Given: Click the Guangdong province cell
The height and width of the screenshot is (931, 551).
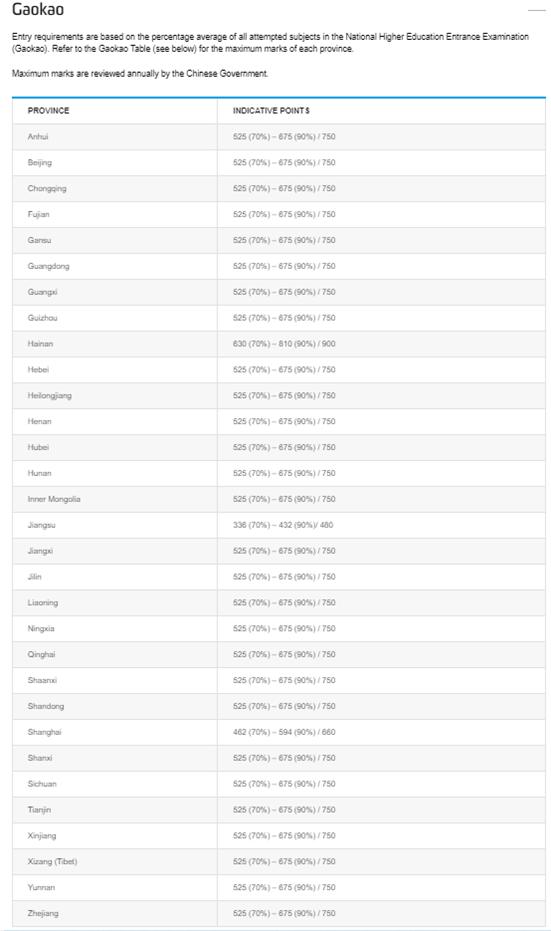Looking at the screenshot, I should point(115,267).
